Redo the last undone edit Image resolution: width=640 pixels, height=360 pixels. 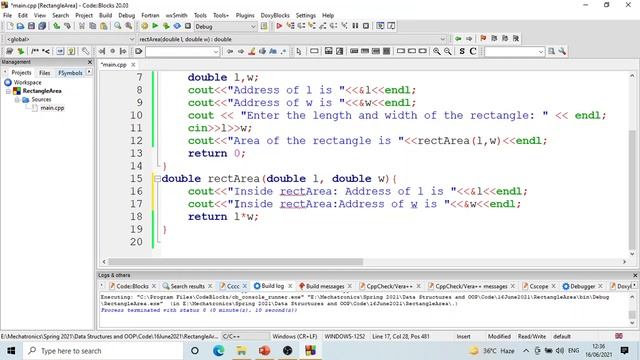67,26
